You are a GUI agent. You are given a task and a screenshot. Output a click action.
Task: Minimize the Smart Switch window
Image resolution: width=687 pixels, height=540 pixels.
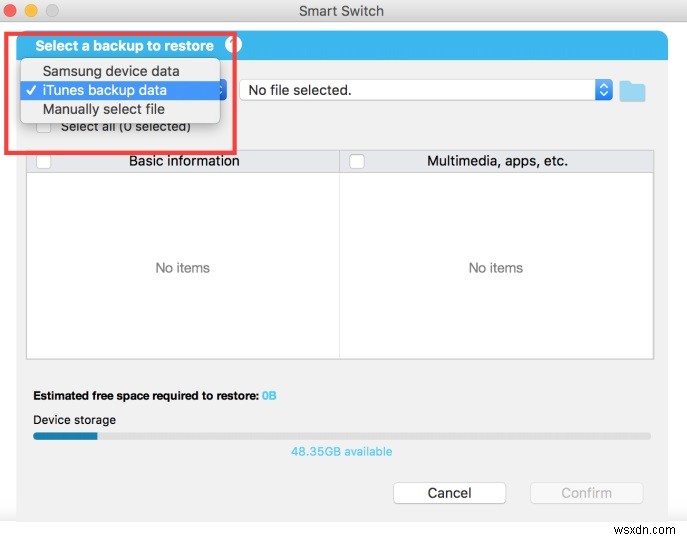pos(31,10)
